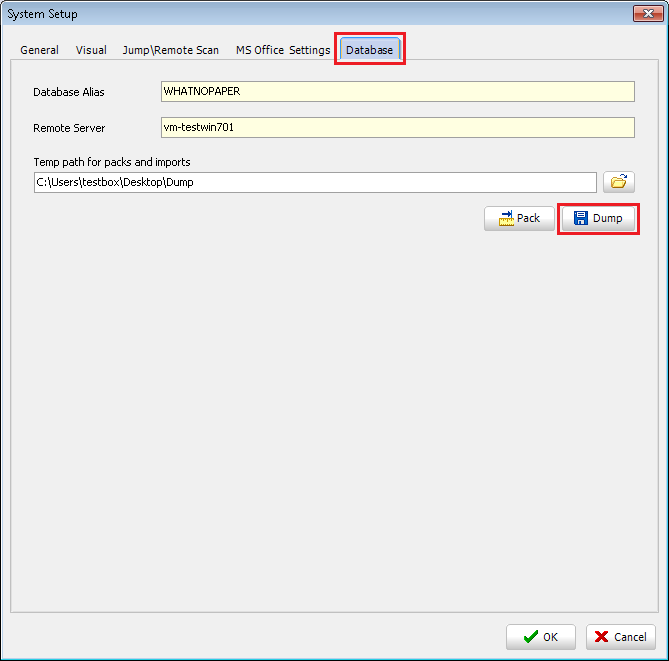Click the Remote Server field
The height and width of the screenshot is (661, 669).
coord(398,127)
